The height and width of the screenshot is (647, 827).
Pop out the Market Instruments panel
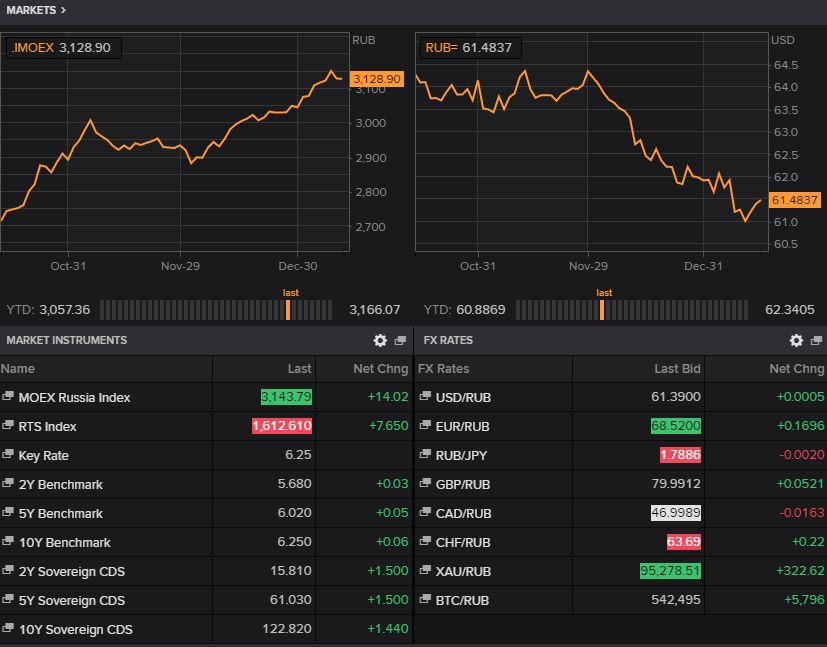point(400,340)
